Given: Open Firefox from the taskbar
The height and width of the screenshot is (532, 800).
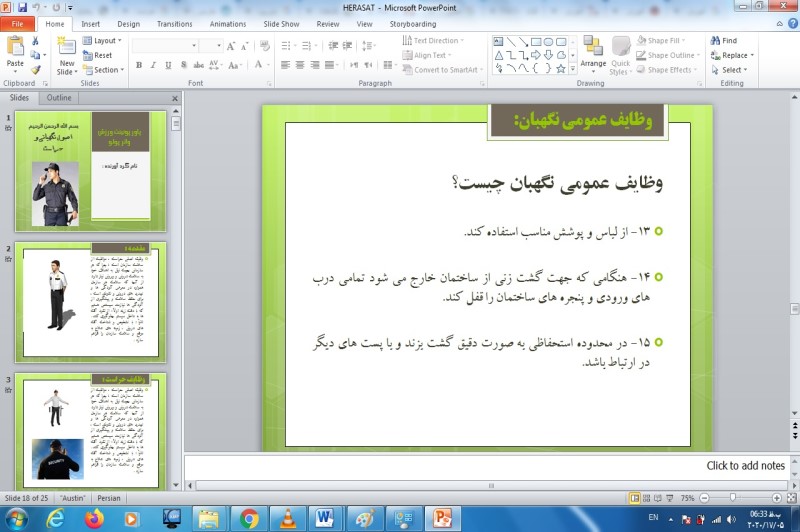Looking at the screenshot, I should pos(95,518).
